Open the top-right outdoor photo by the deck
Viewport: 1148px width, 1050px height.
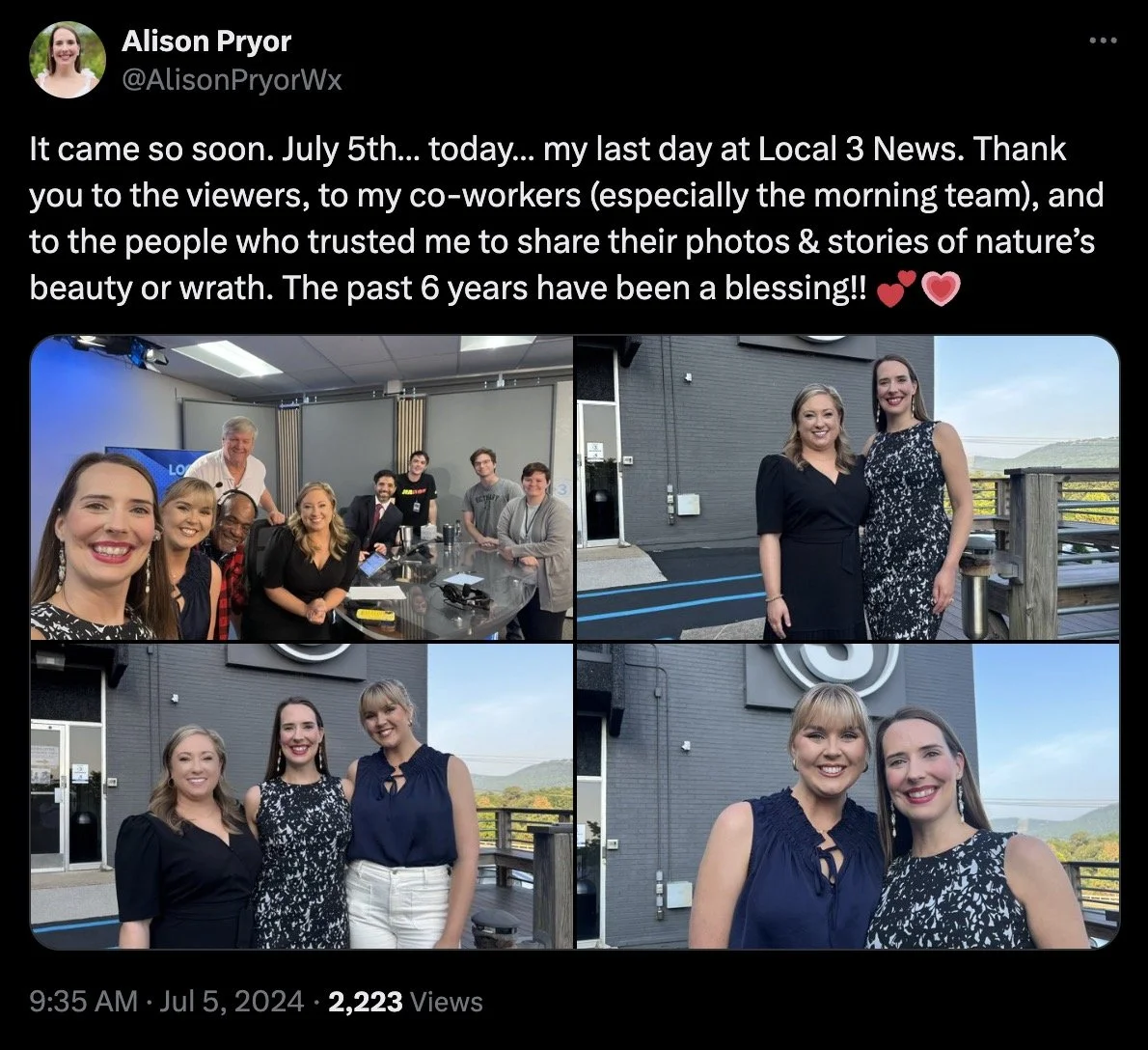tap(848, 487)
